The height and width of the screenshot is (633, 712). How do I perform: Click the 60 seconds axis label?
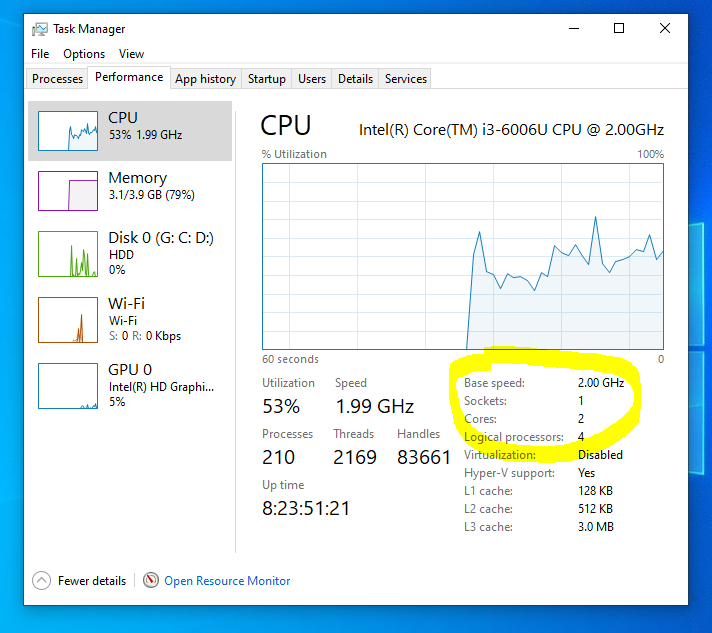coord(290,359)
